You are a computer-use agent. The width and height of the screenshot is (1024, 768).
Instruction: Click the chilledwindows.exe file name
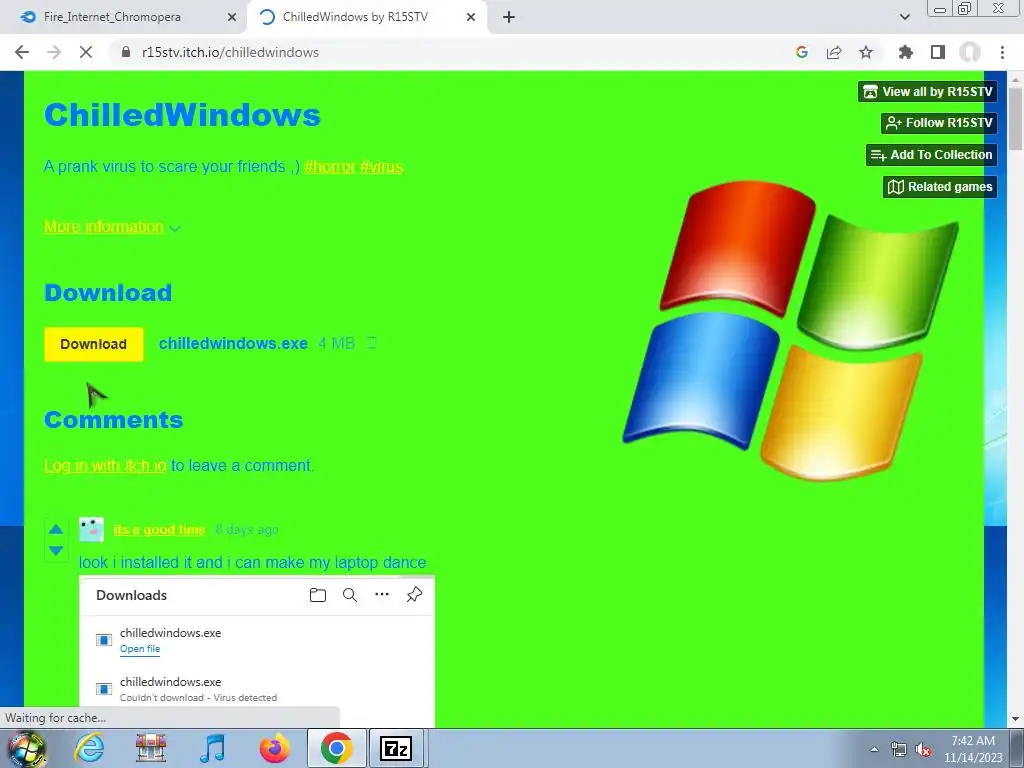click(x=233, y=344)
